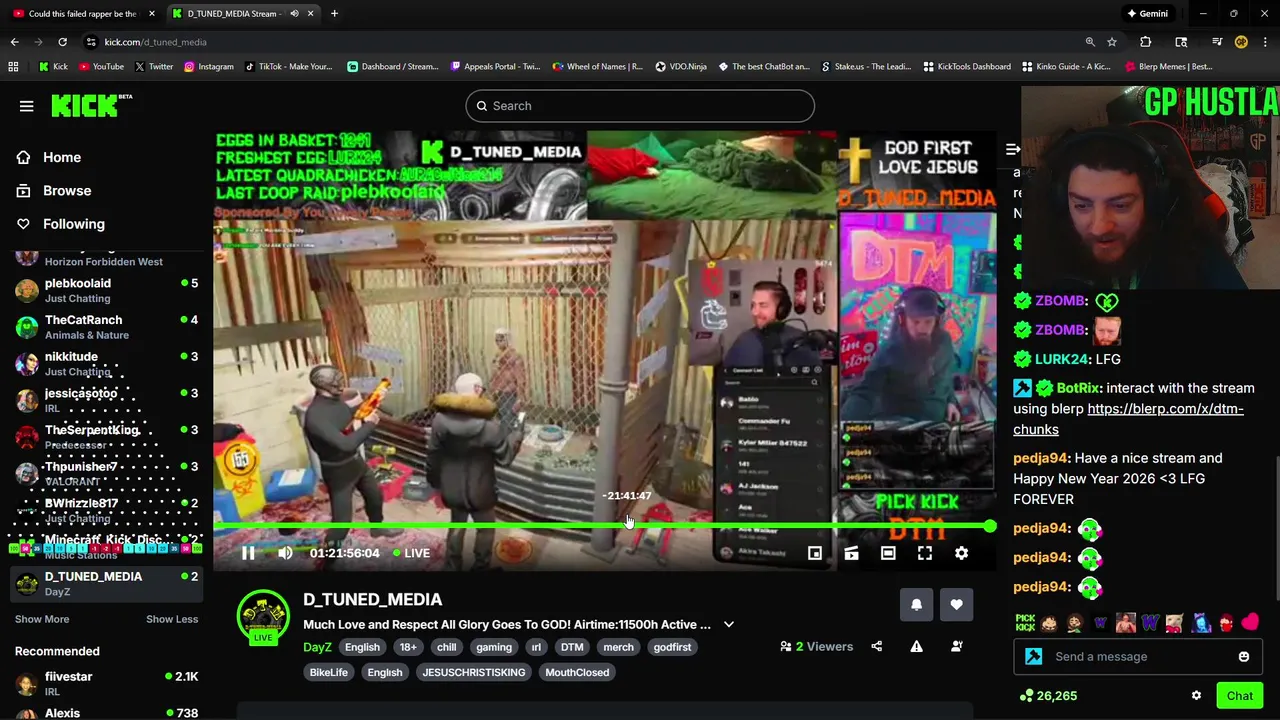
Task: Jump to LIVE in the player
Action: point(411,553)
